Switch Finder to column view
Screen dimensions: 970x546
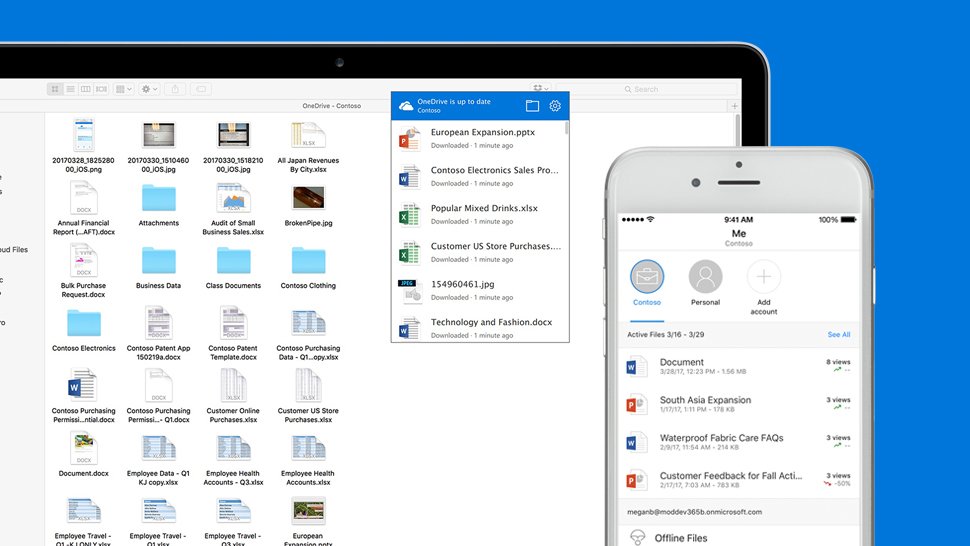(x=86, y=89)
